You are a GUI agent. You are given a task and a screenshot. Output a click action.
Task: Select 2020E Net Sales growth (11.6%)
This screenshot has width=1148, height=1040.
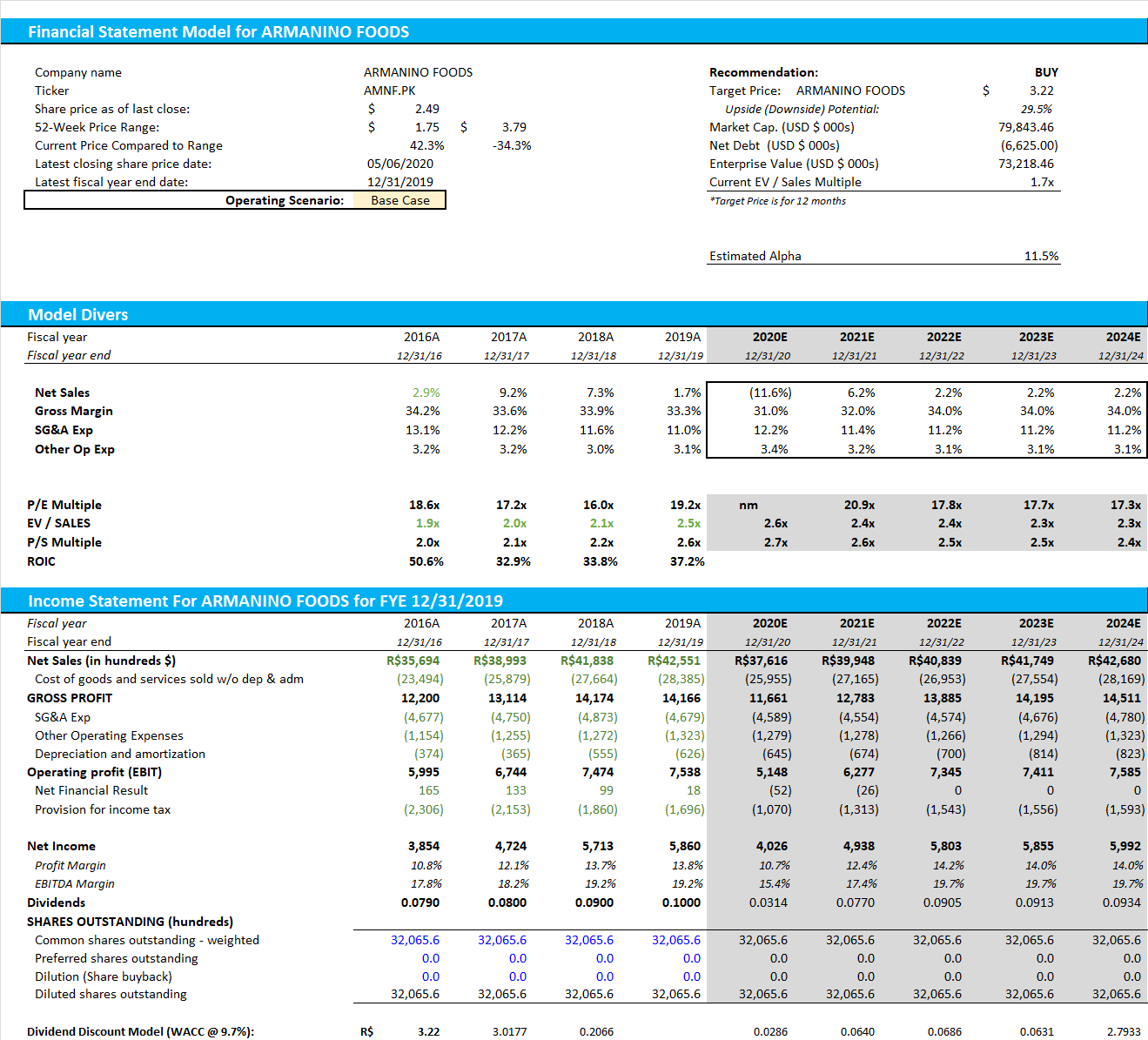click(x=770, y=393)
